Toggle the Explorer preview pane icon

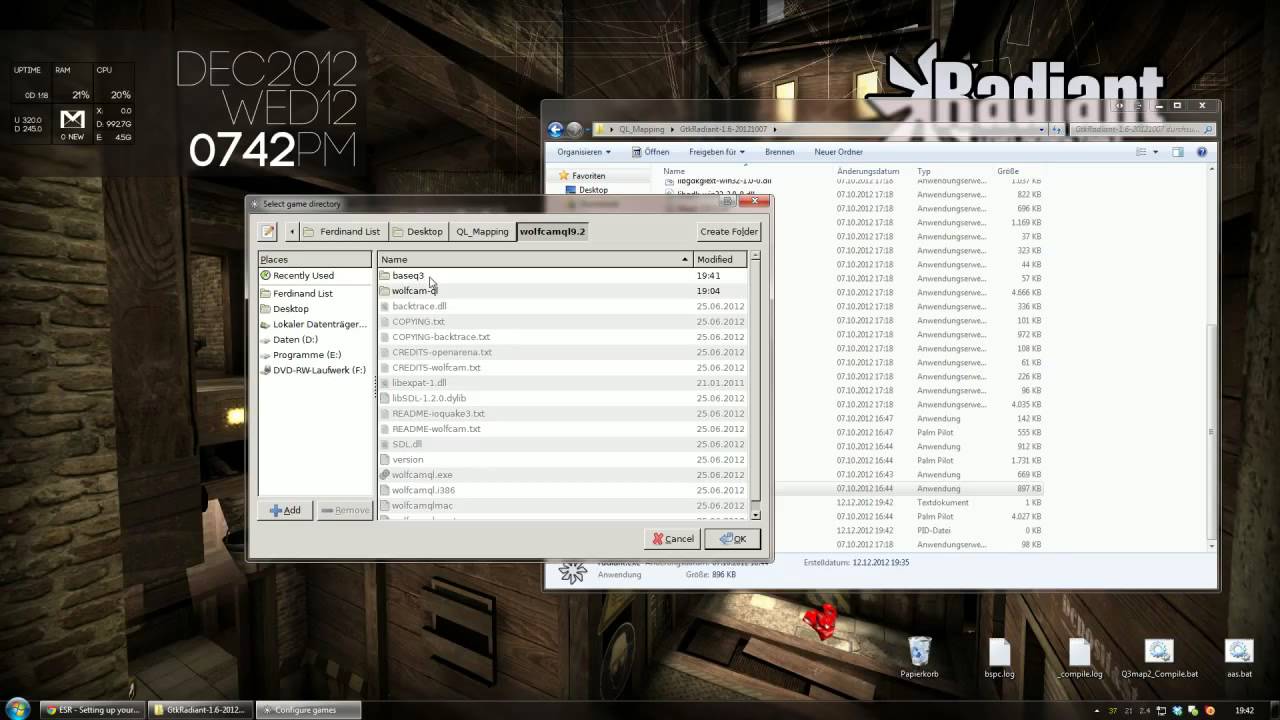(1178, 152)
